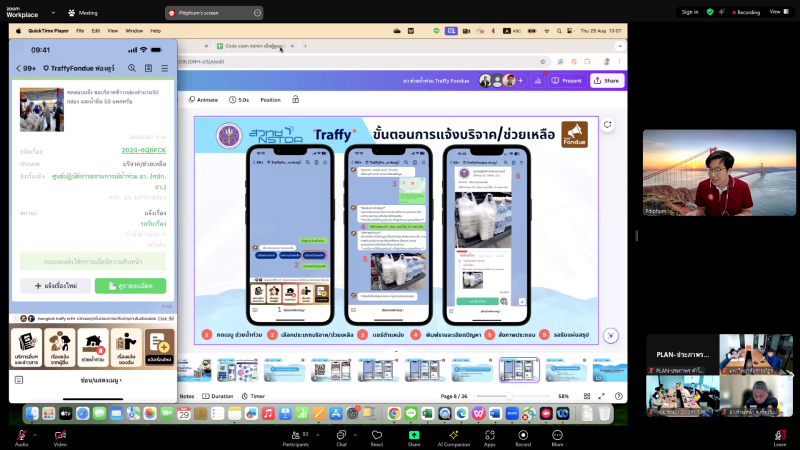Open the Participants panel
The image size is (800, 450).
point(297,433)
